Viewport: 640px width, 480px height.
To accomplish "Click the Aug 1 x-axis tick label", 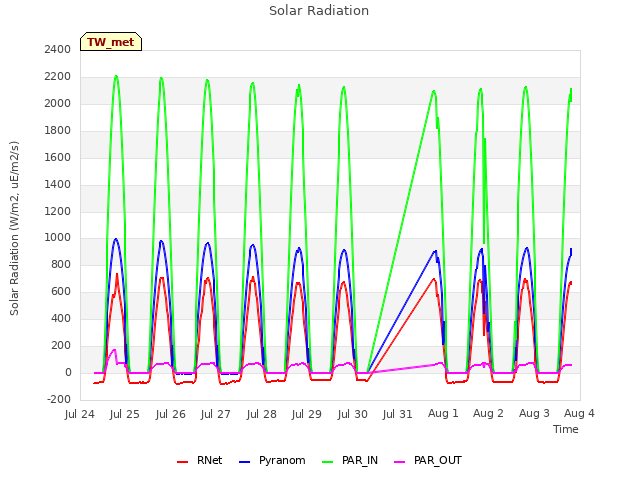I will (x=443, y=413).
